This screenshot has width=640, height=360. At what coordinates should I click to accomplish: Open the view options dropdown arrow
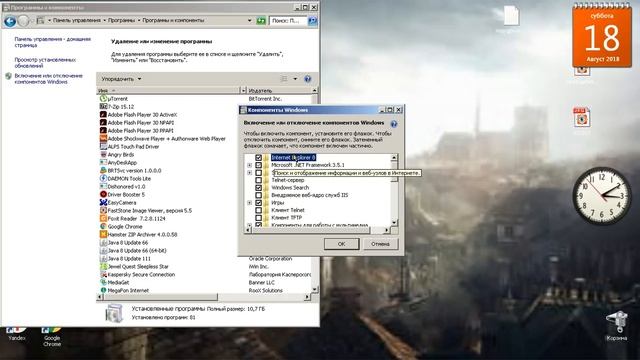[295, 79]
